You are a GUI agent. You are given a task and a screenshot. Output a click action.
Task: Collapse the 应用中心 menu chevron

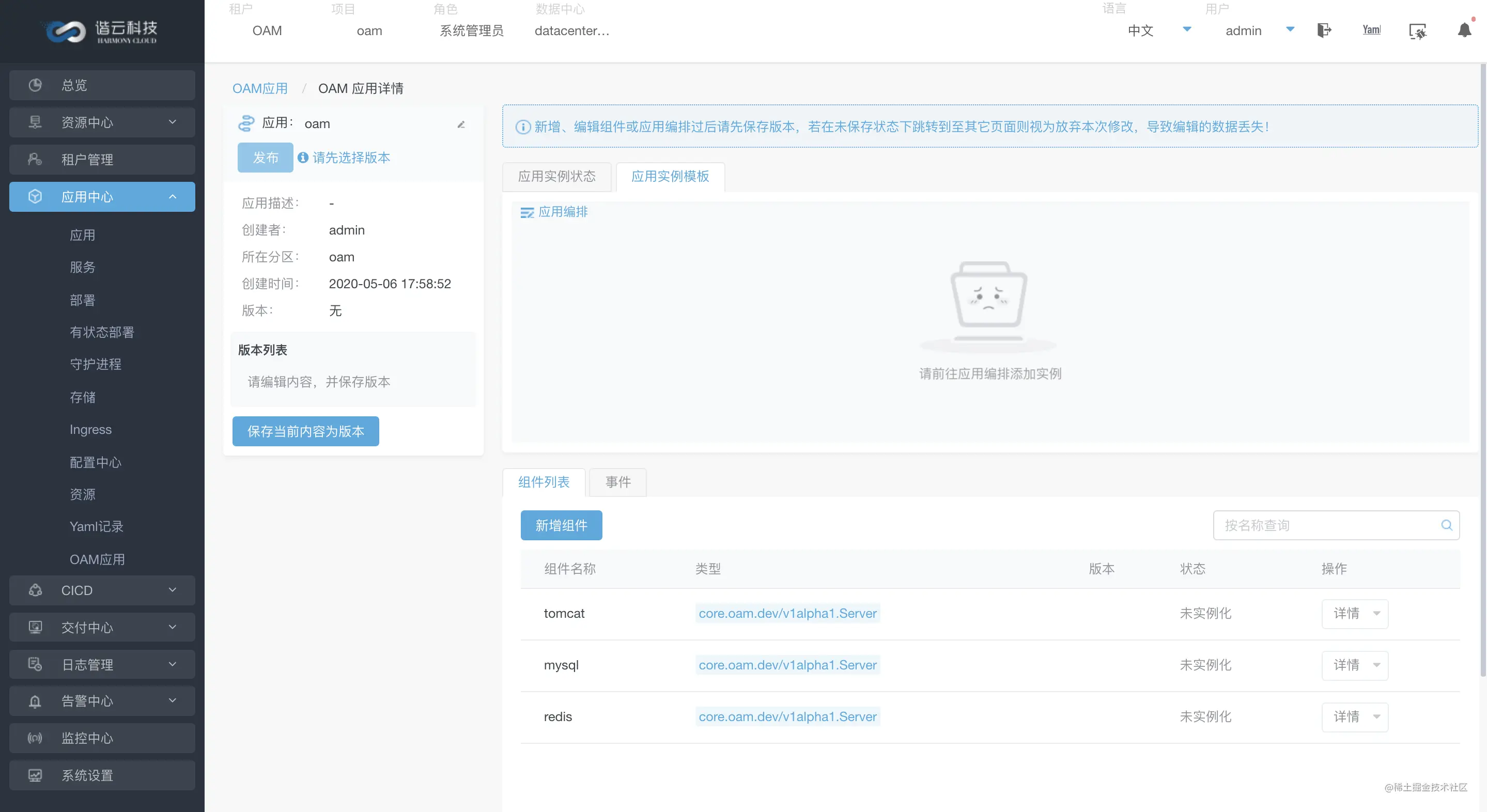(x=172, y=197)
